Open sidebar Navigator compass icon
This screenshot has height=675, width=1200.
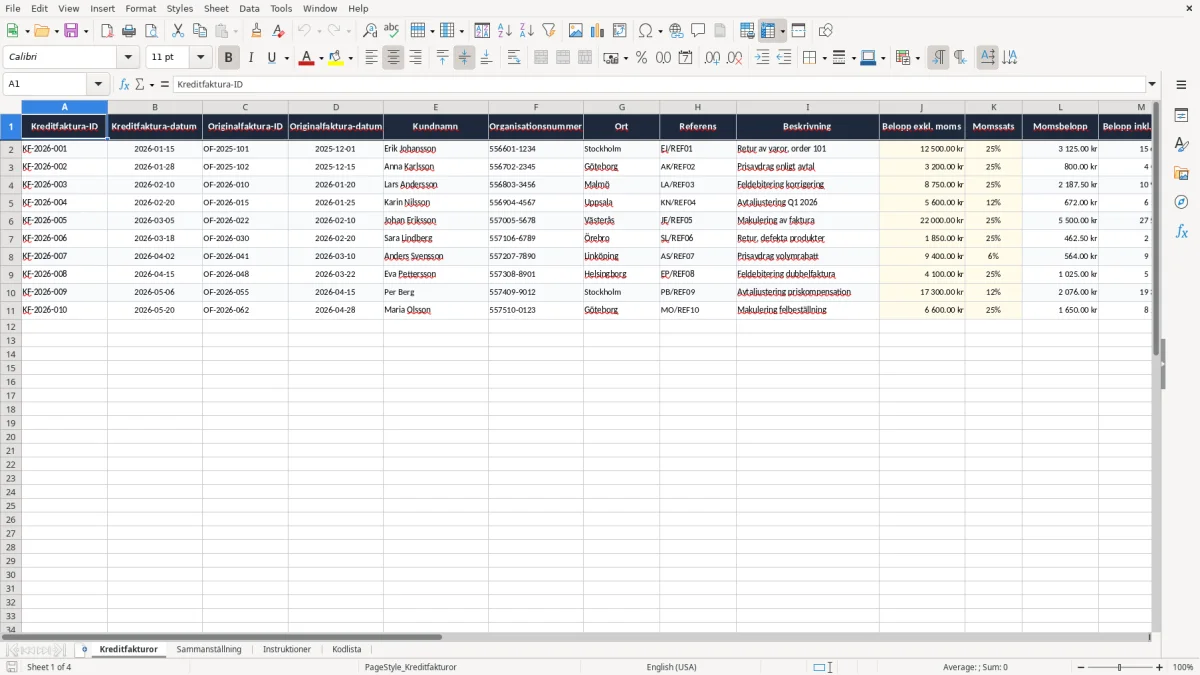click(x=1181, y=202)
